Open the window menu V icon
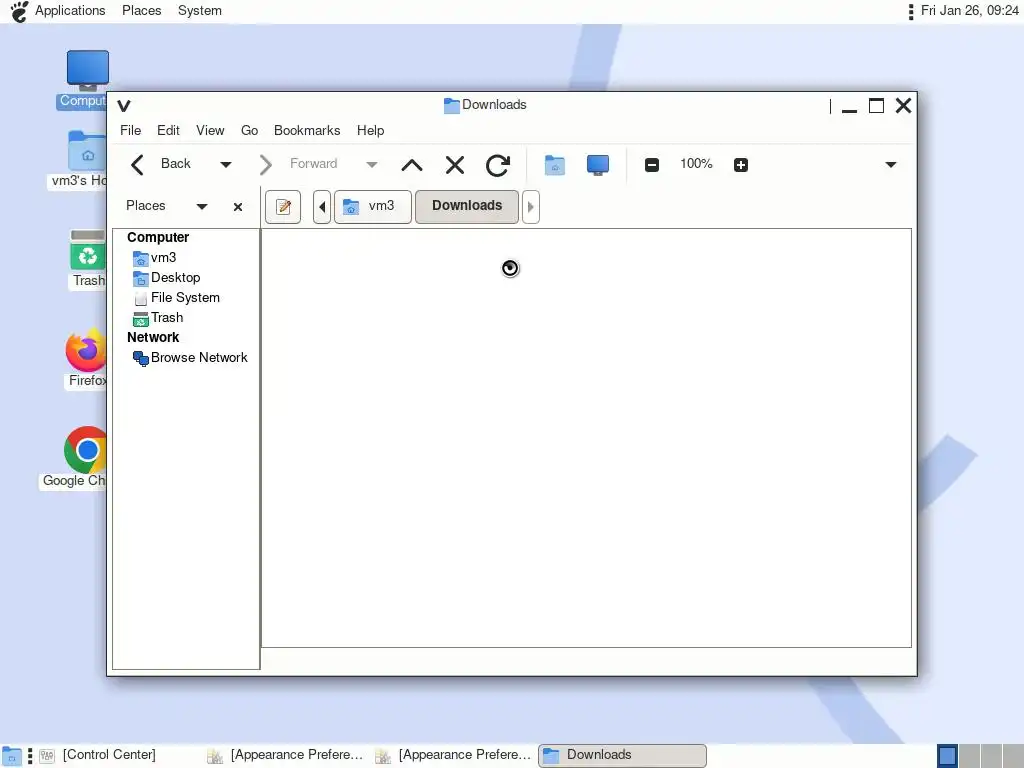The height and width of the screenshot is (768, 1024). 124,106
